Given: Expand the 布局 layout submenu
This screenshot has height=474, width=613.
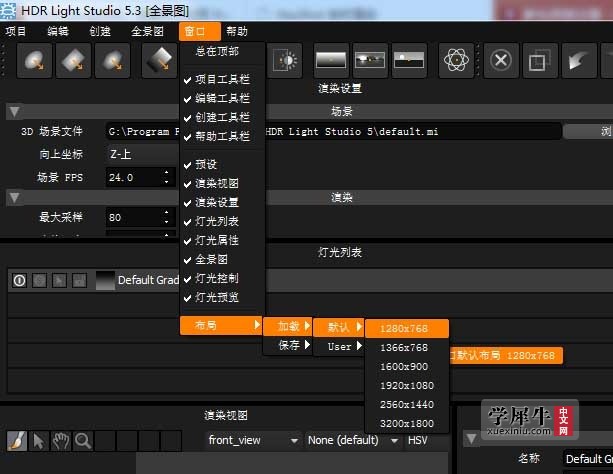Looking at the screenshot, I should (x=221, y=325).
